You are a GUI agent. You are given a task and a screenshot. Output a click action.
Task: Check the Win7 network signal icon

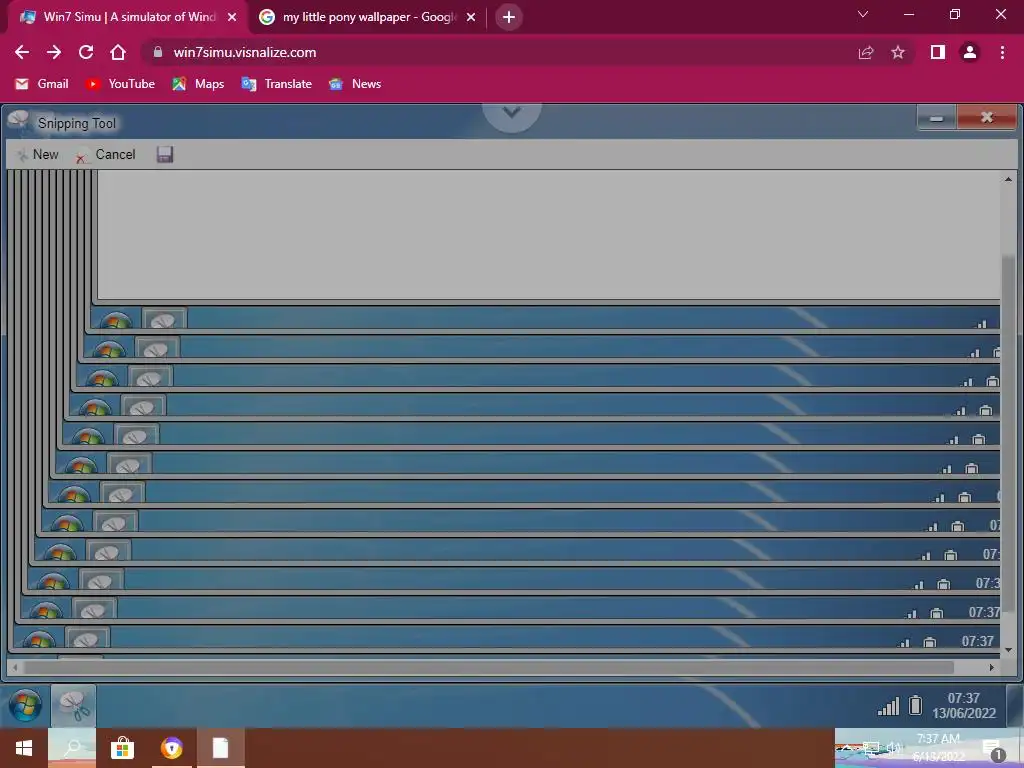click(x=888, y=706)
